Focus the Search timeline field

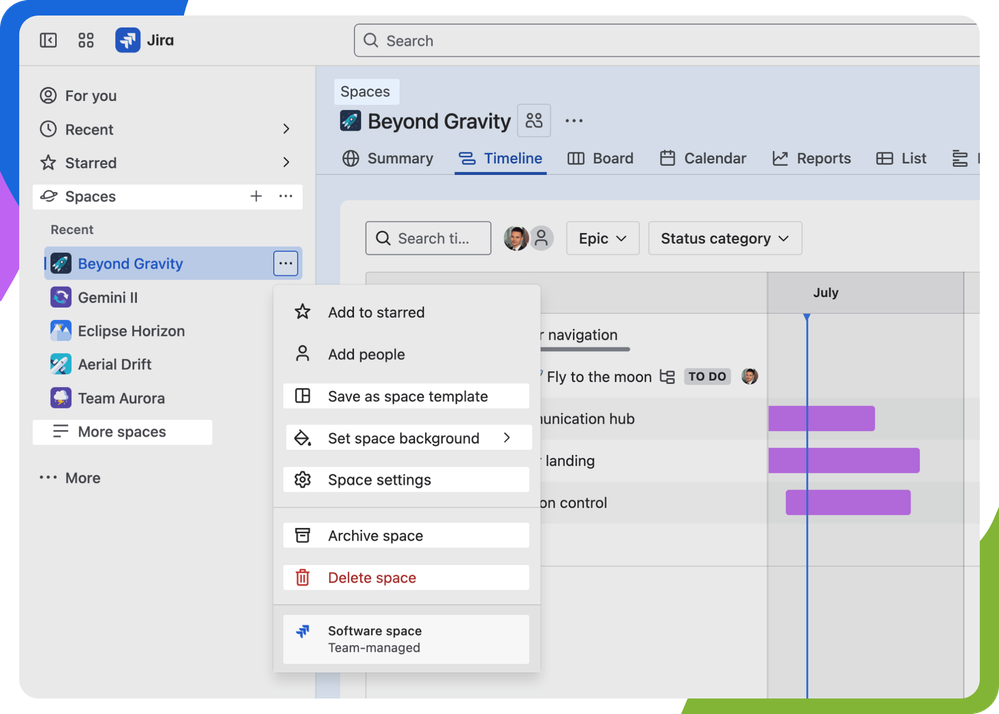pyautogui.click(x=428, y=238)
